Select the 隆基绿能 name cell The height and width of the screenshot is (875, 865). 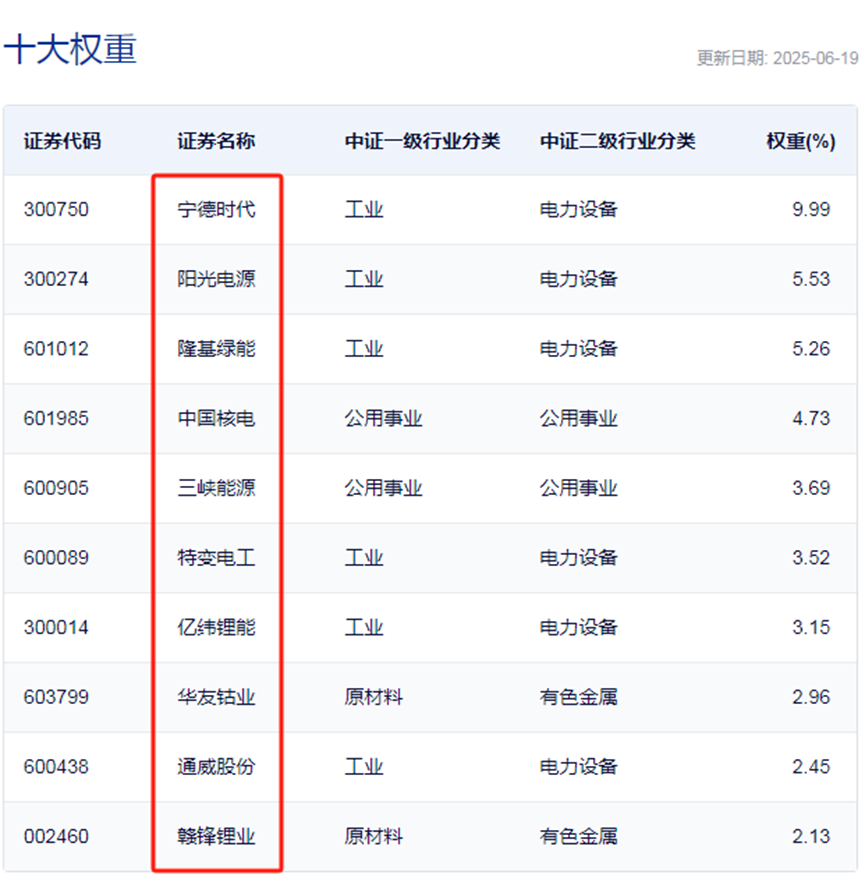pyautogui.click(x=216, y=349)
